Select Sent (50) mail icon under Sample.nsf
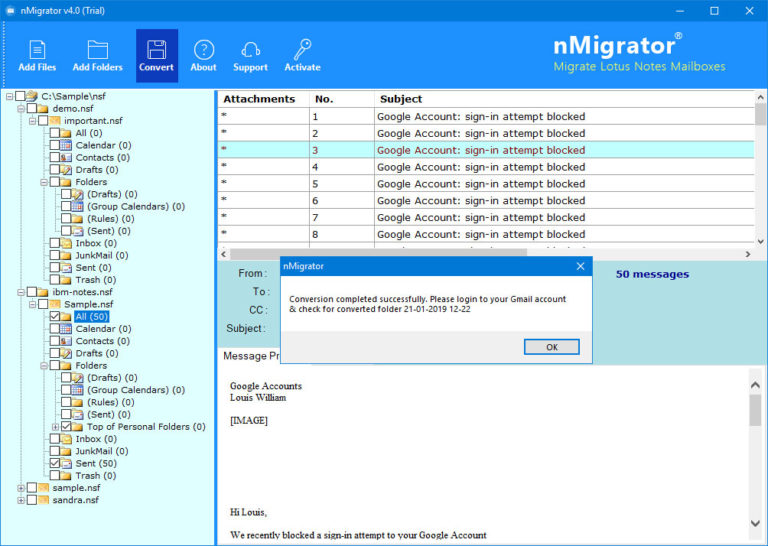 [x=66, y=463]
